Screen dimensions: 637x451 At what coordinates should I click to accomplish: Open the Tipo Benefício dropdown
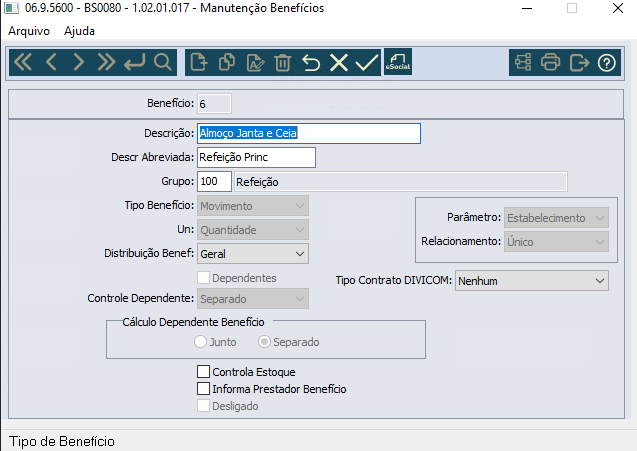click(253, 206)
